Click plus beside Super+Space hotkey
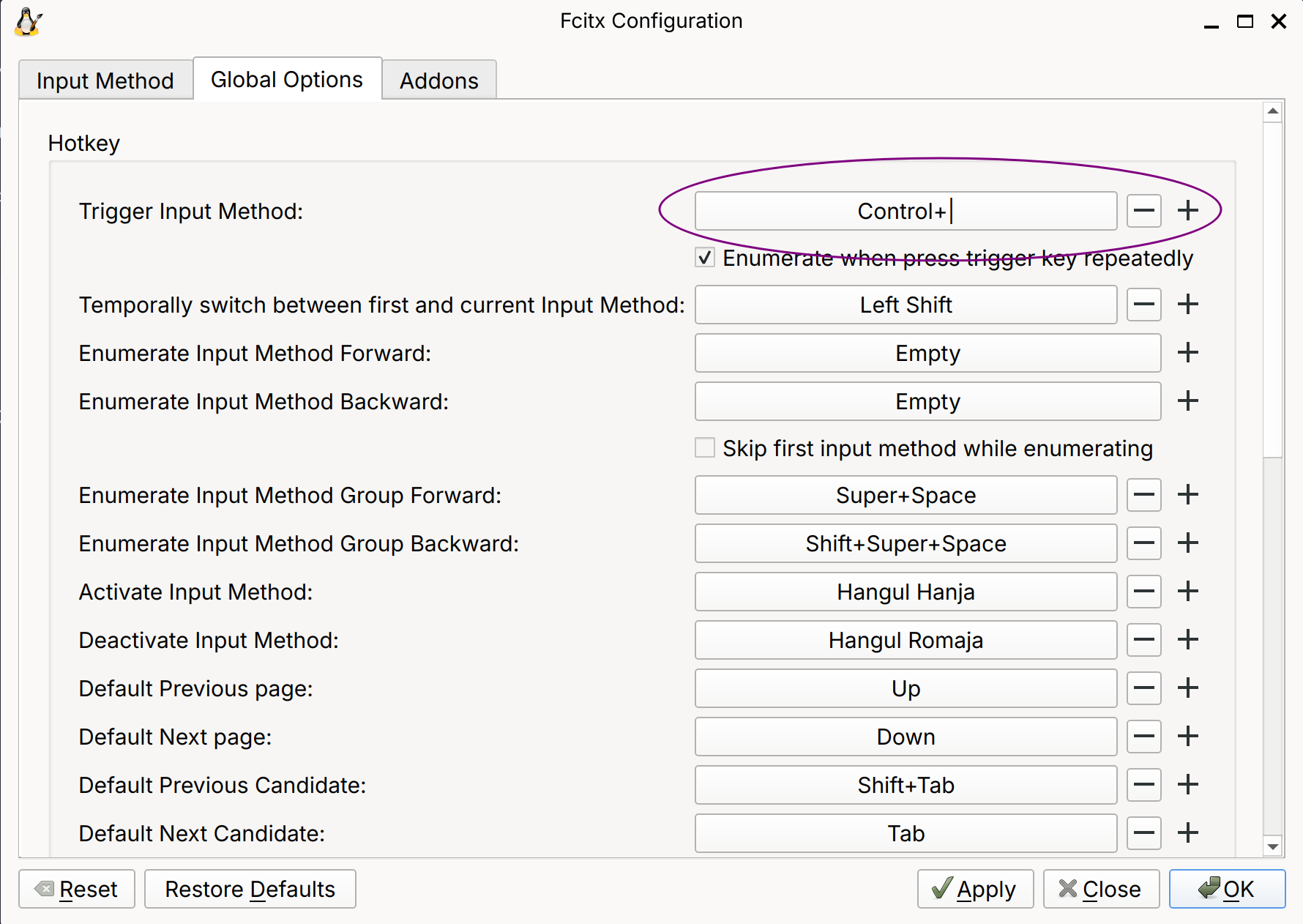 (1188, 495)
